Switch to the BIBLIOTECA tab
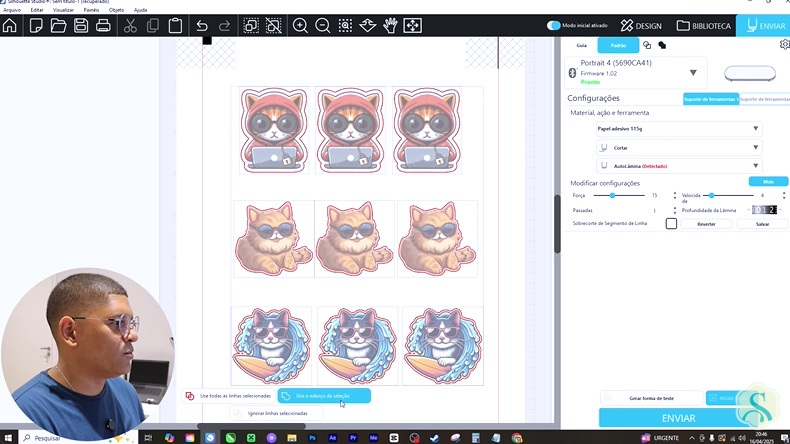 (703, 26)
